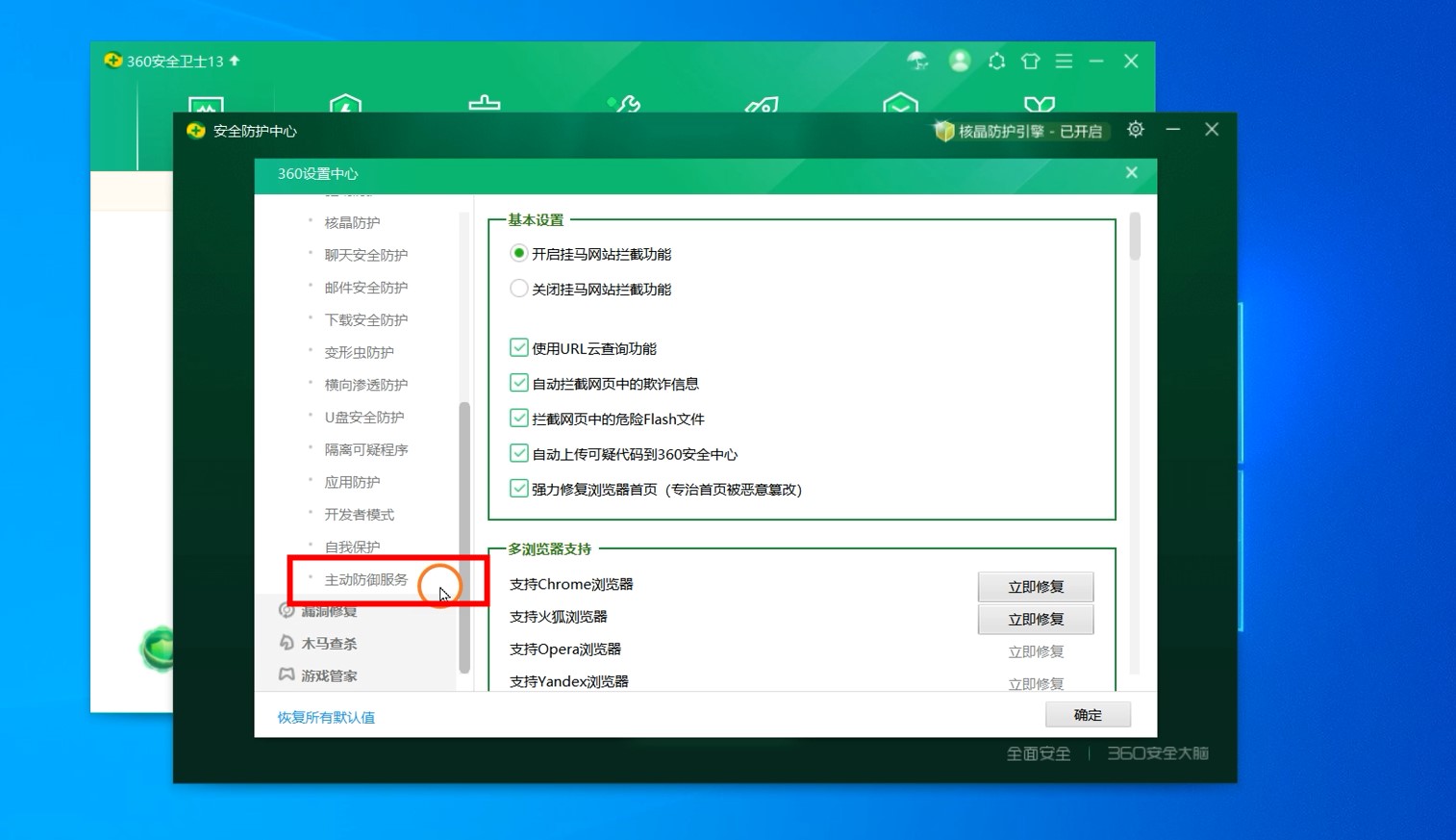
Task: Click the skin (shirt) icon in 360安全卫士
Action: pos(1030,62)
